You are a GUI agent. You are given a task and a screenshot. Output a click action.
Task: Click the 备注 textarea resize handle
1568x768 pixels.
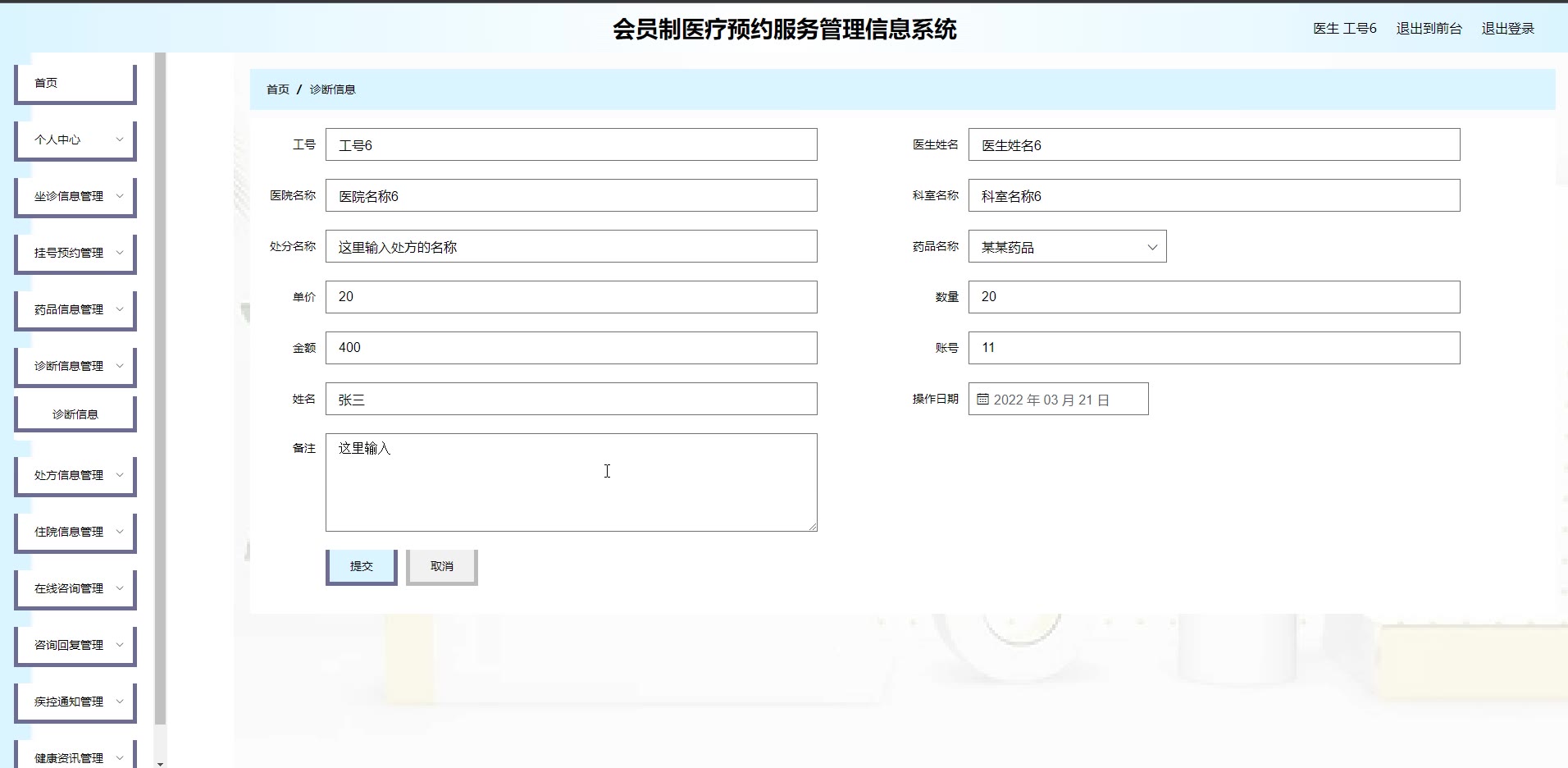(812, 527)
